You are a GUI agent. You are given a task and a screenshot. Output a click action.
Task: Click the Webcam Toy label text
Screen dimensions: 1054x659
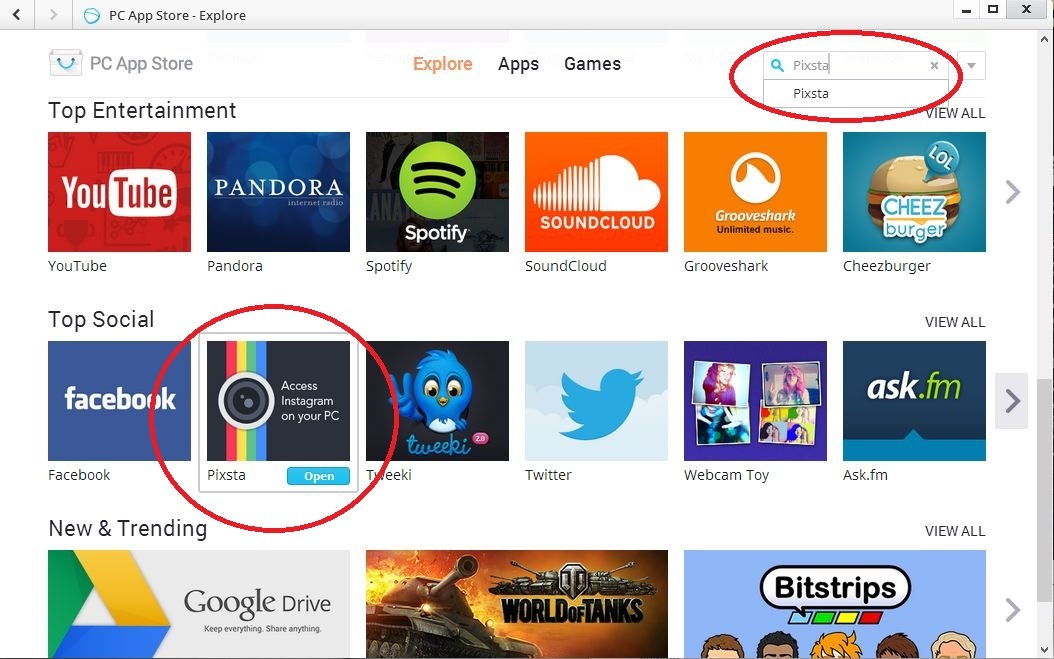(x=726, y=475)
